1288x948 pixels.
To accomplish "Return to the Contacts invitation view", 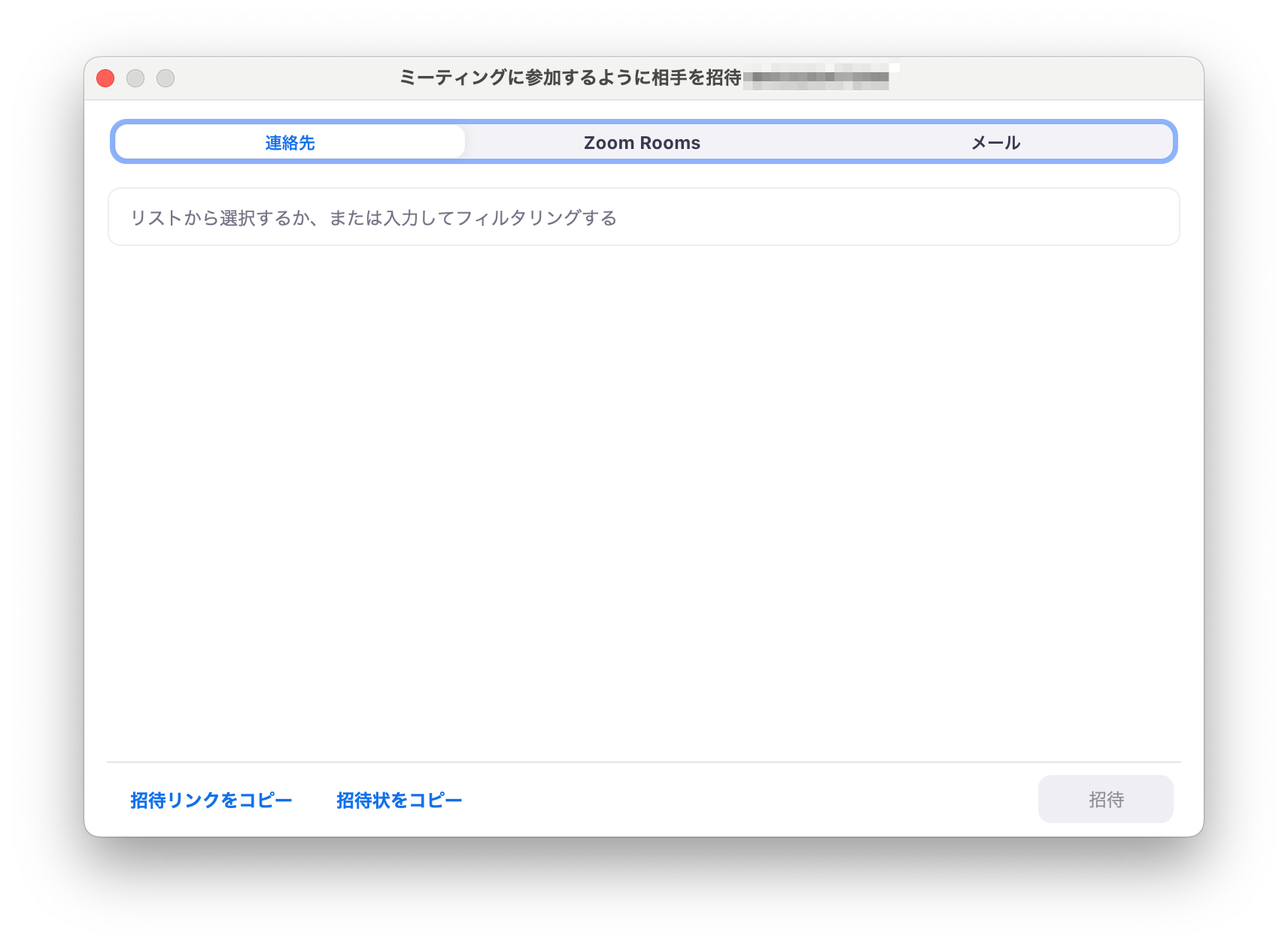I will coord(289,142).
